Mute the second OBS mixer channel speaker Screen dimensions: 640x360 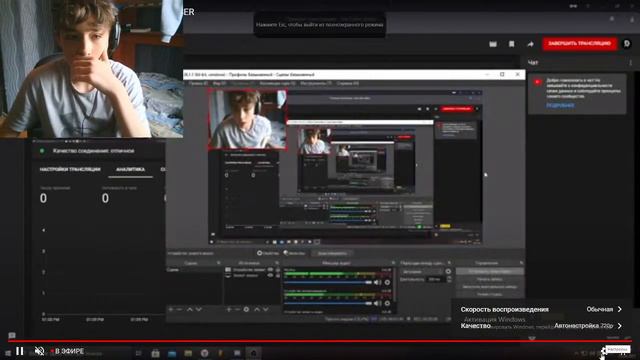click(377, 303)
